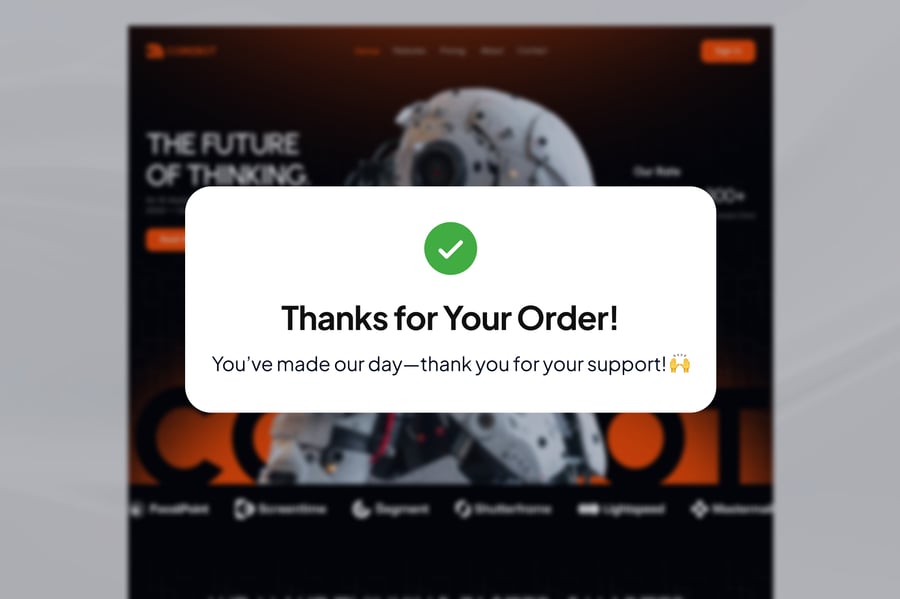
Task: Go to the Pricing nav link
Action: 453,51
